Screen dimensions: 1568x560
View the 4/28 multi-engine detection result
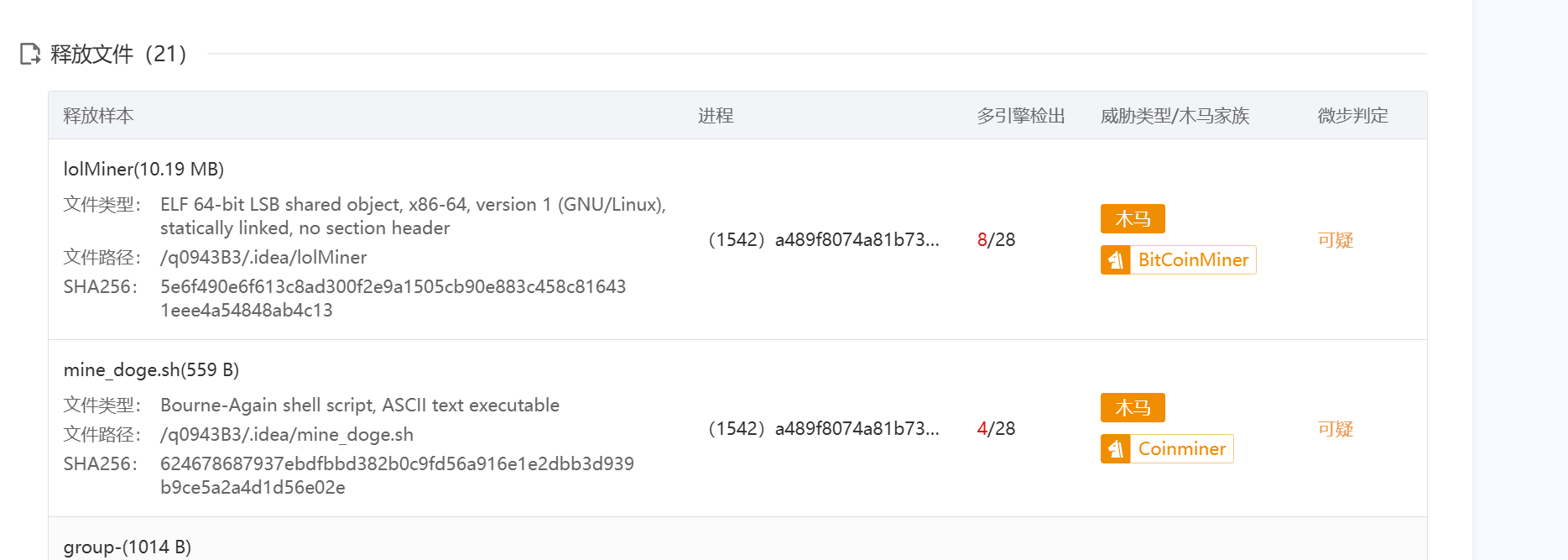click(996, 429)
